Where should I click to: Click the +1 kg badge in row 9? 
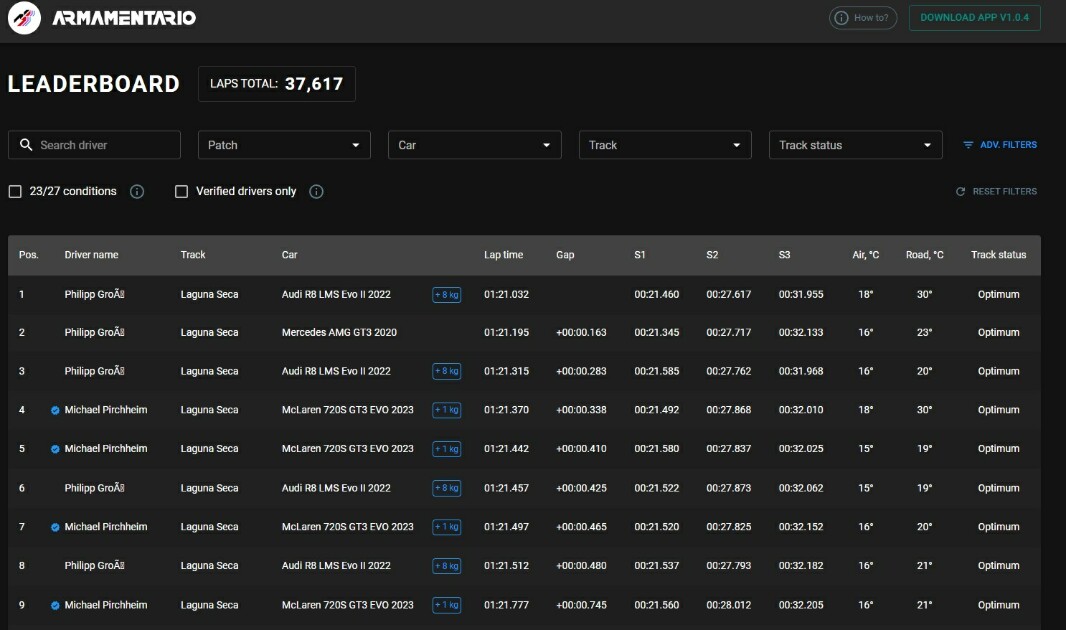[x=447, y=605]
